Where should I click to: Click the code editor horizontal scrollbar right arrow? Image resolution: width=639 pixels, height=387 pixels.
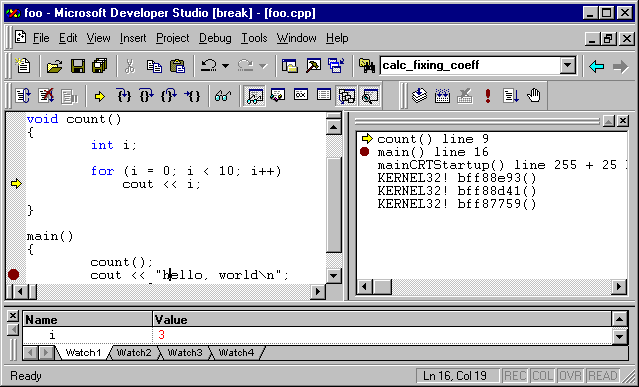pyautogui.click(x=317, y=291)
